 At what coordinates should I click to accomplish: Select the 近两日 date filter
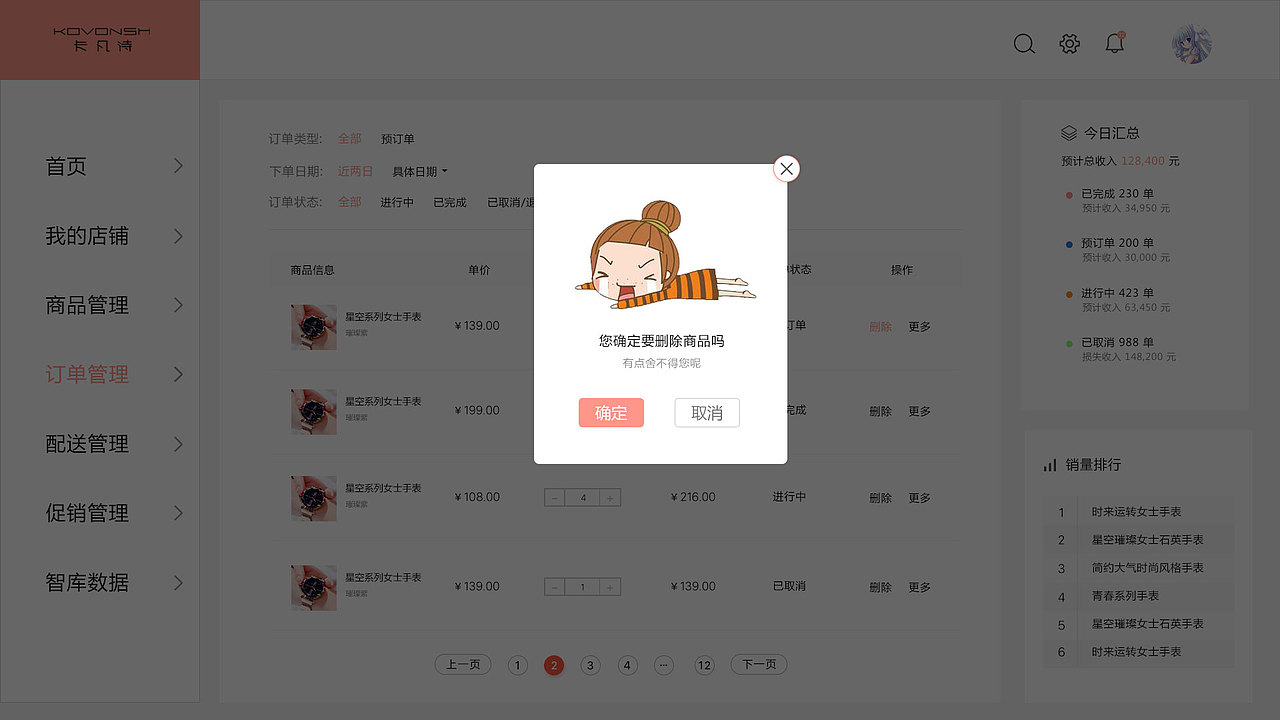[356, 170]
